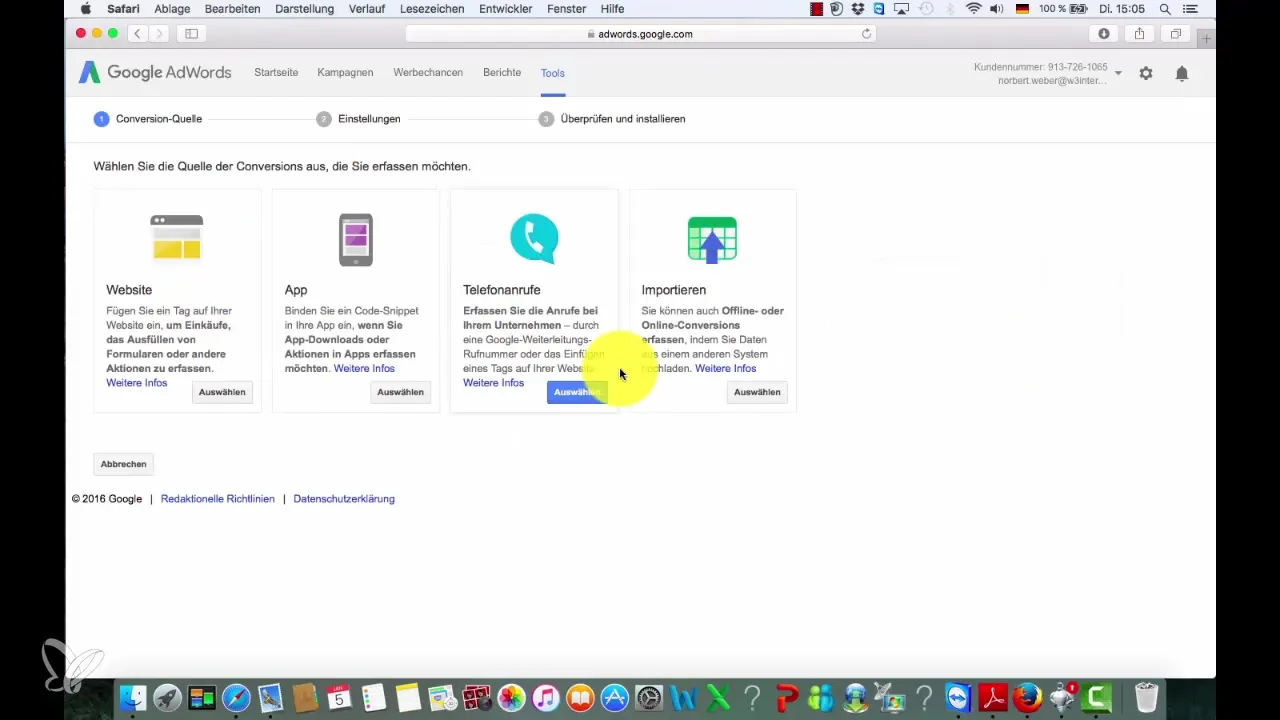Open Wi-Fi status in the menu bar

point(973,8)
